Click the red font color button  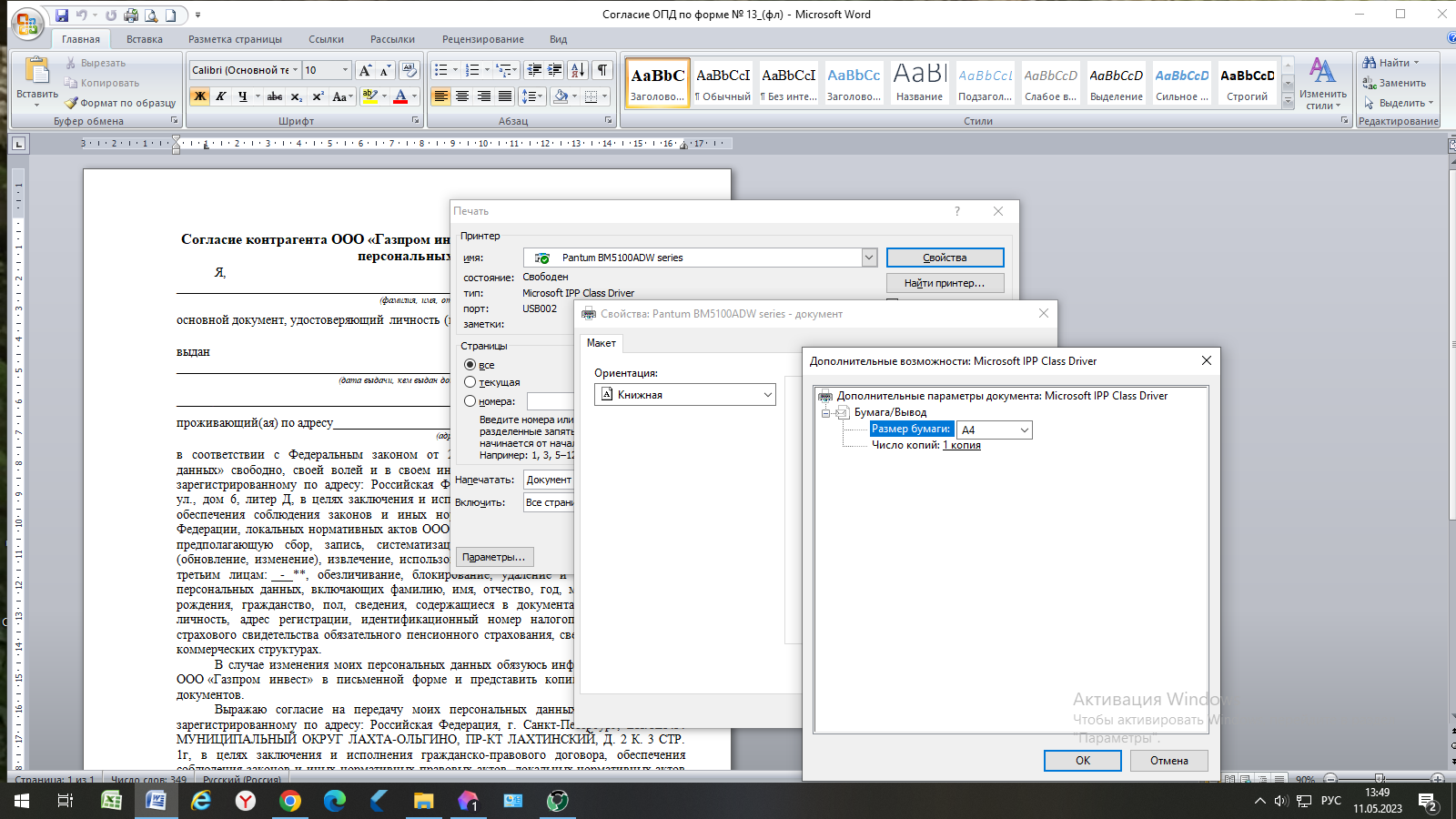click(400, 96)
